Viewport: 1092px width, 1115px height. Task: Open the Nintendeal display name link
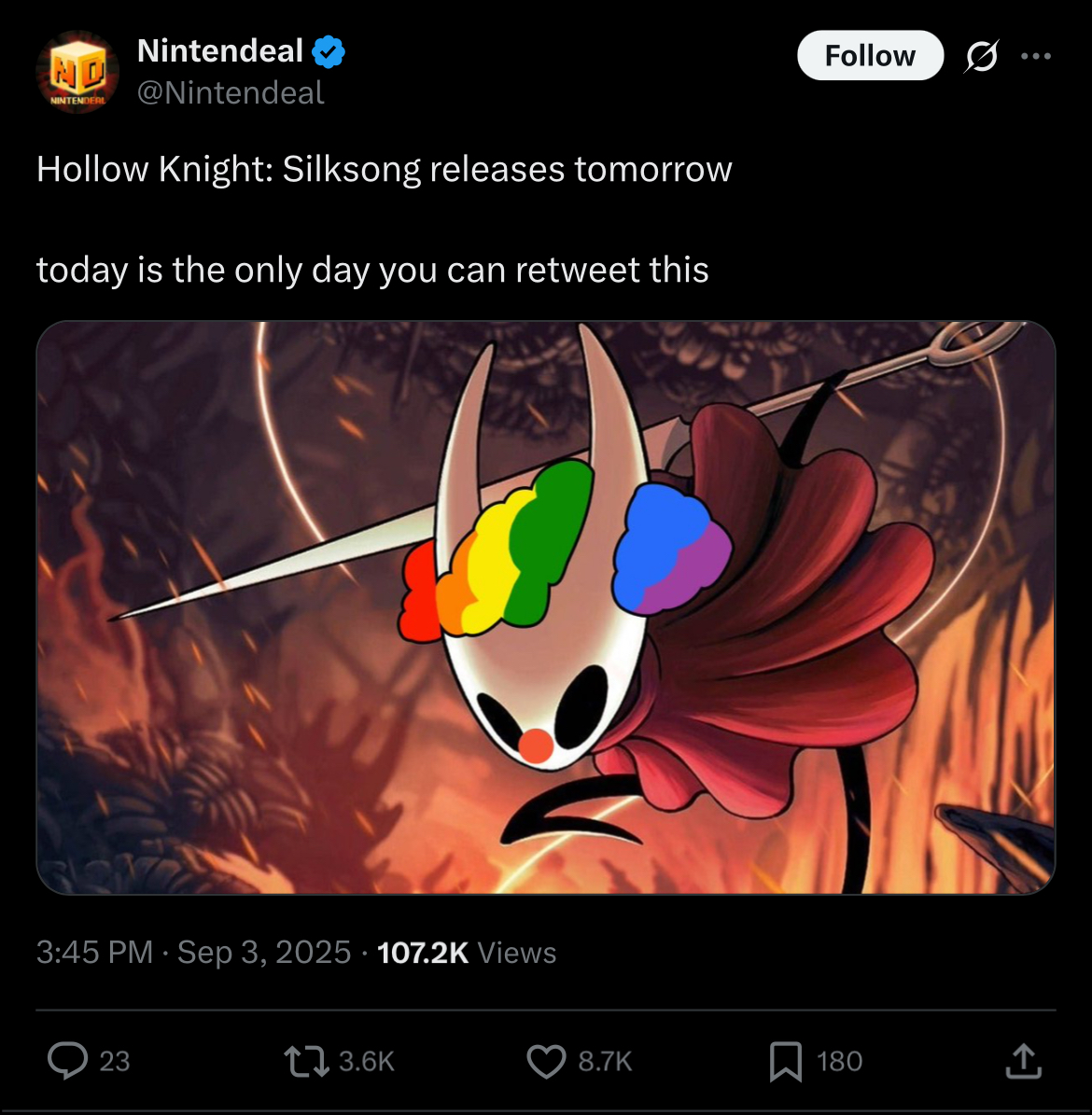[x=220, y=51]
